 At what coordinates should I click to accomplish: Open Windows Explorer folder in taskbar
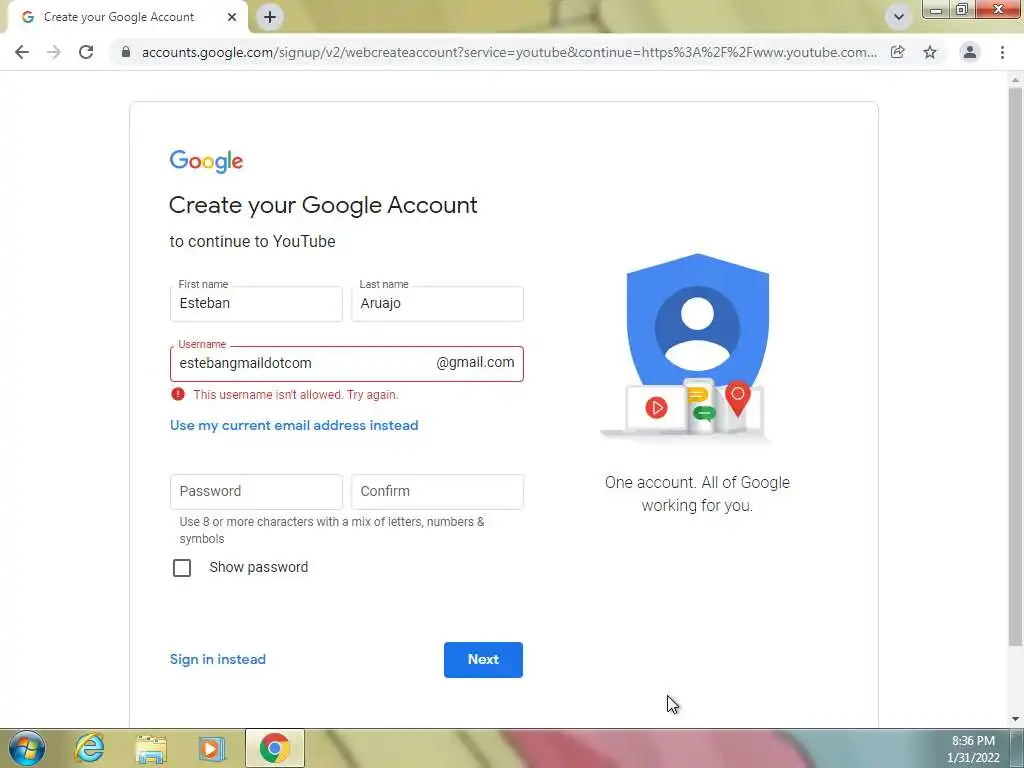151,748
